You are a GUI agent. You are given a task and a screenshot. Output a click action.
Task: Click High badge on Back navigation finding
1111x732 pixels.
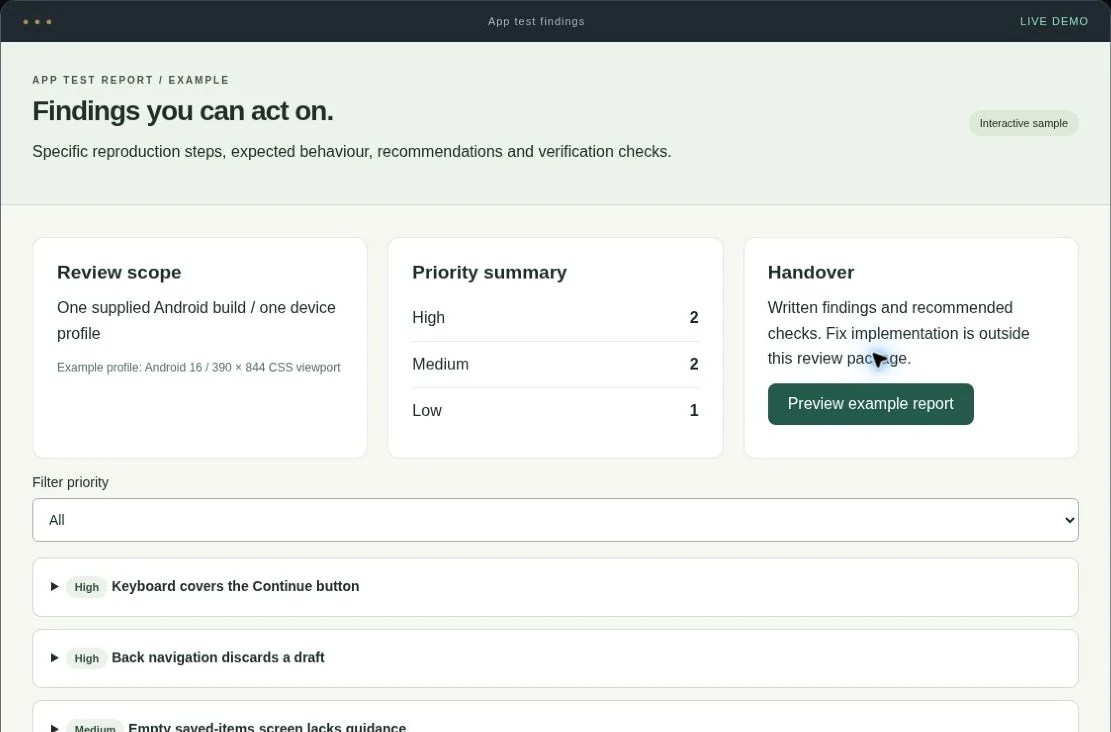coord(86,658)
